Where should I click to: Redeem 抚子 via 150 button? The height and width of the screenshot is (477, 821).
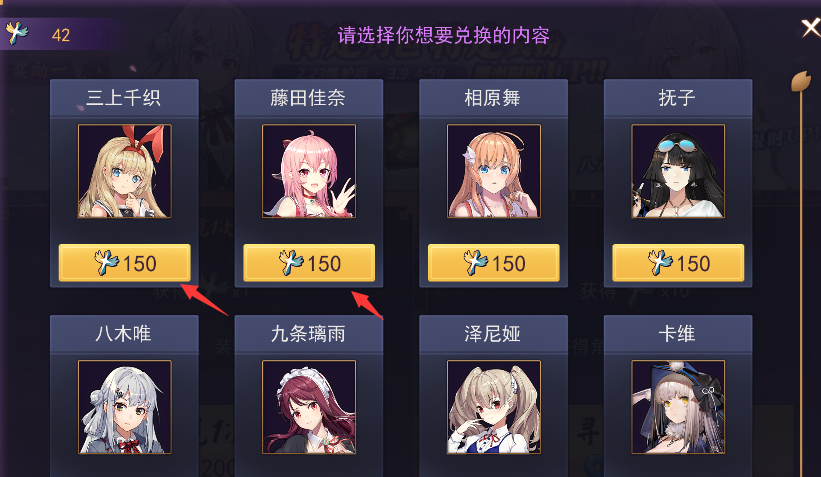click(x=678, y=263)
